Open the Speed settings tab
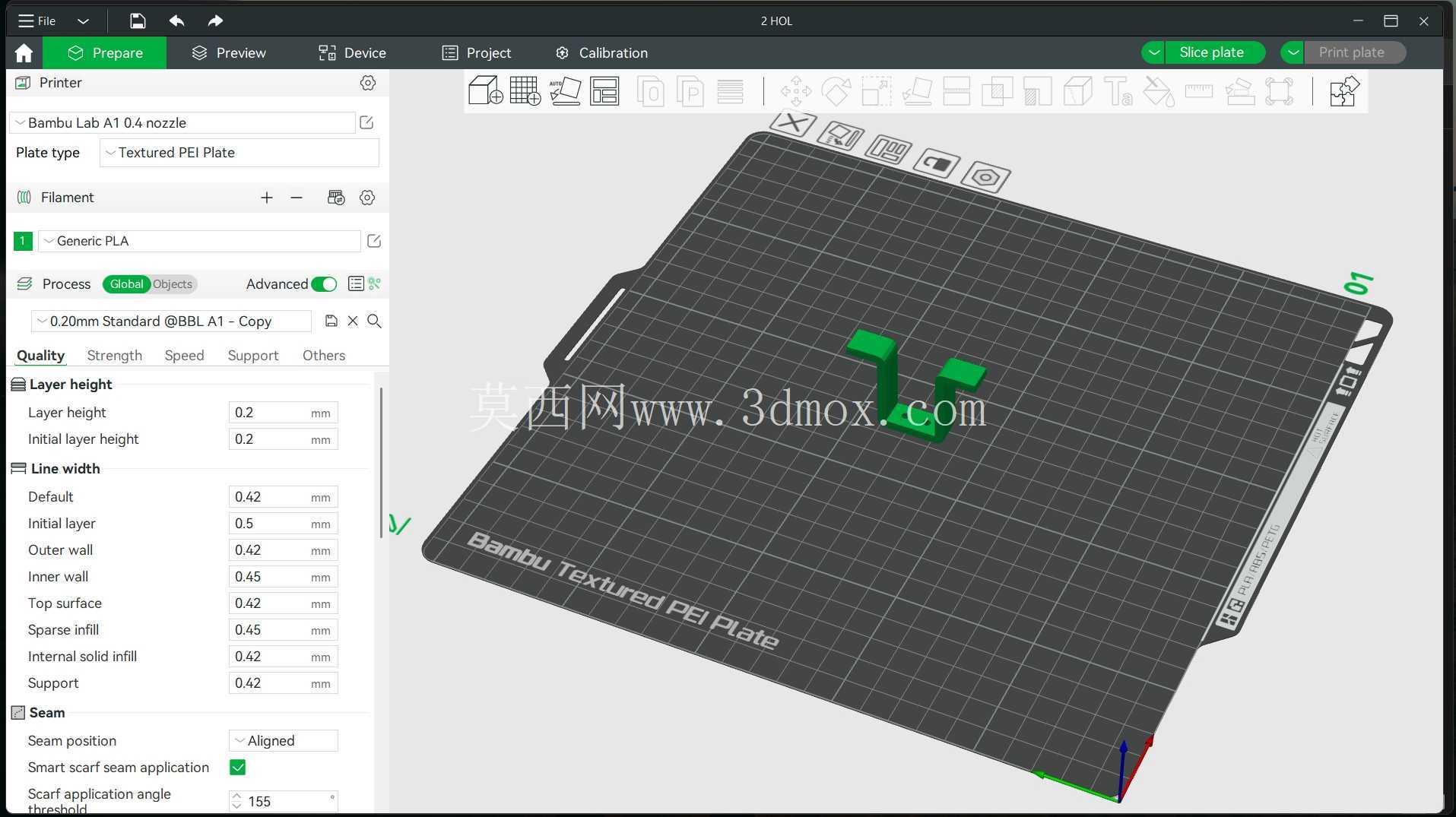The height and width of the screenshot is (817, 1456). (184, 356)
